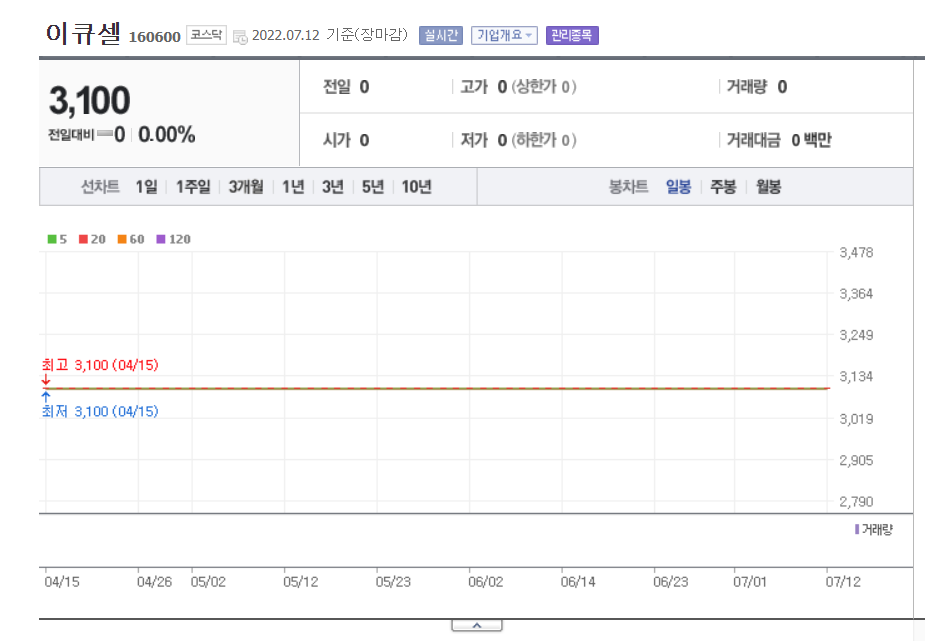Click the 실시간 button
The width and height of the screenshot is (925, 641).
441,35
